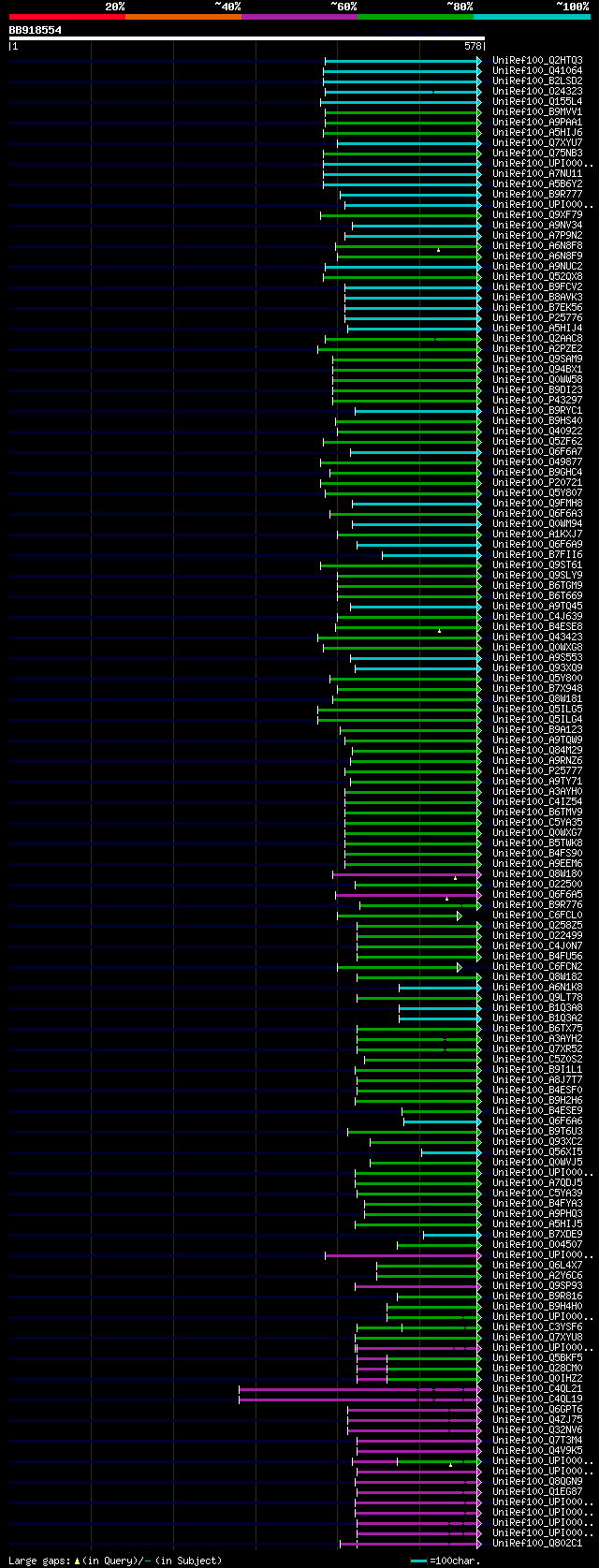Select the UniRef100_Q2AAC8 label
599x1568 pixels.
pos(537,338)
